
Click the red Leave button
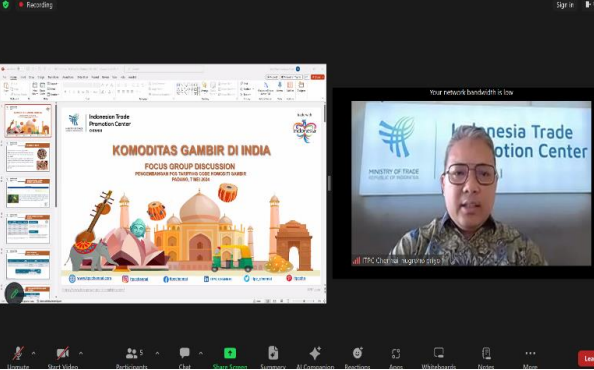(586, 358)
